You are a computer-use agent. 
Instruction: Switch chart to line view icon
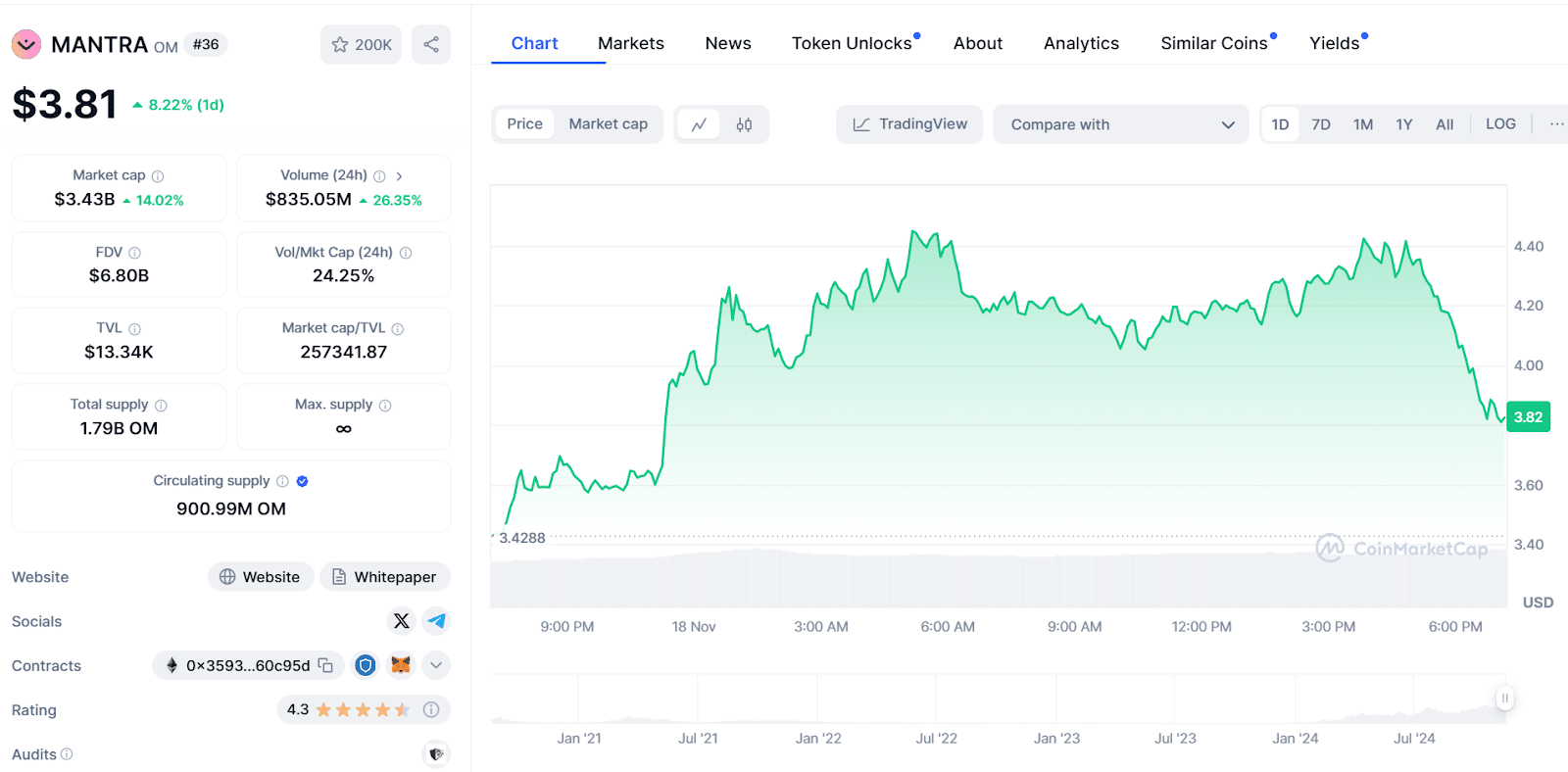(699, 124)
